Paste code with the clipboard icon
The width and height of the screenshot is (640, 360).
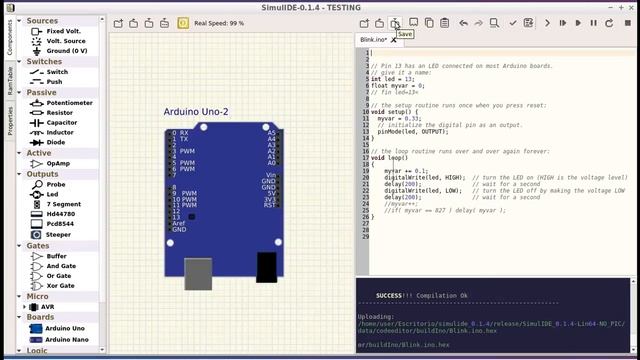point(444,23)
